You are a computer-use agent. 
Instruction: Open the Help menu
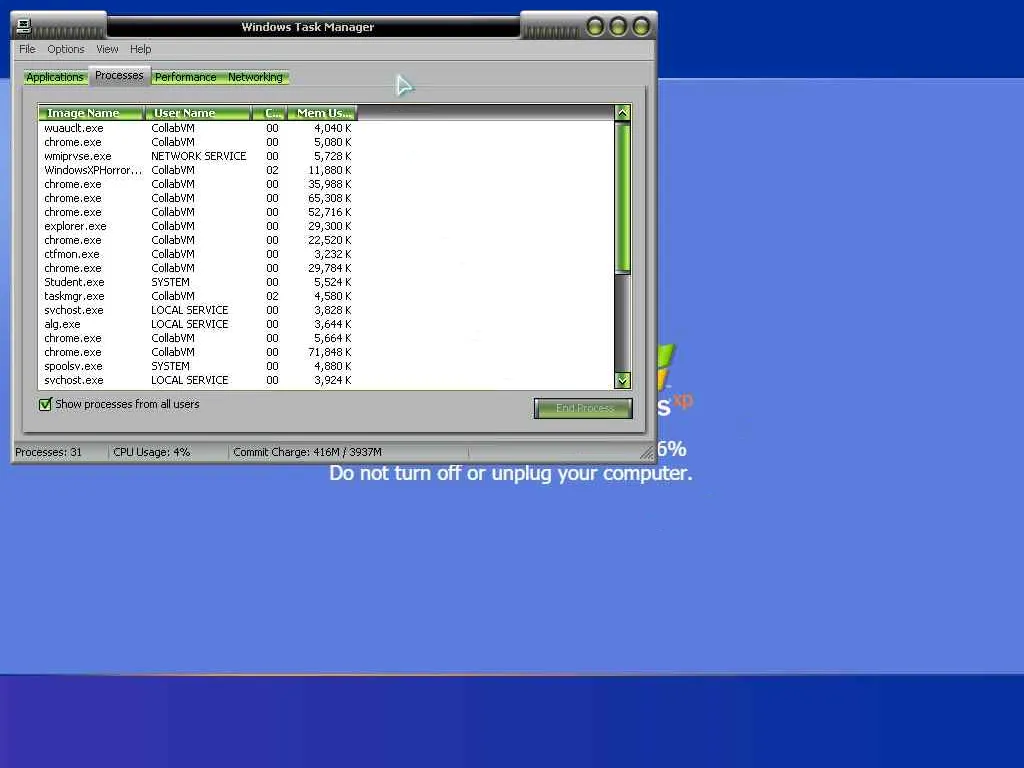pos(140,49)
